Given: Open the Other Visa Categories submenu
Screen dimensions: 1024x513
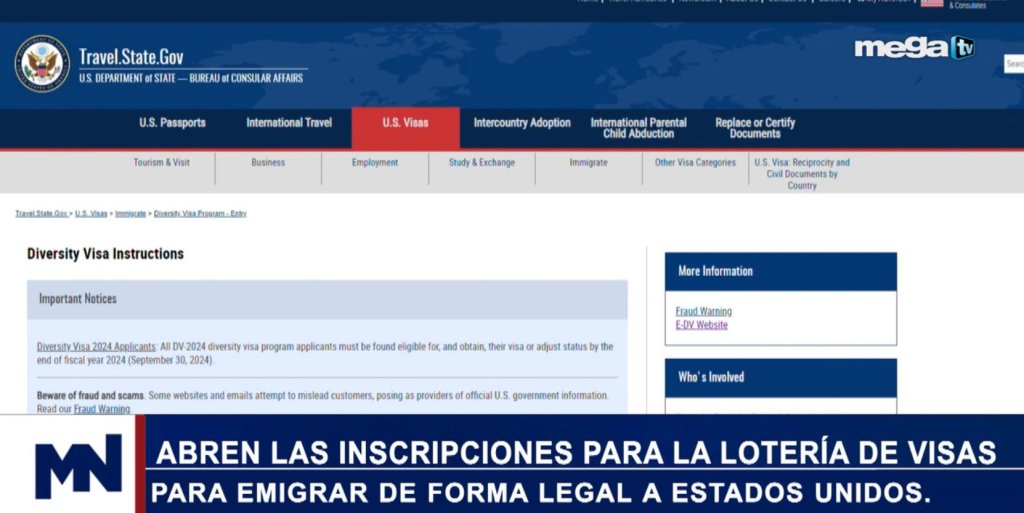Looking at the screenshot, I should click(695, 163).
